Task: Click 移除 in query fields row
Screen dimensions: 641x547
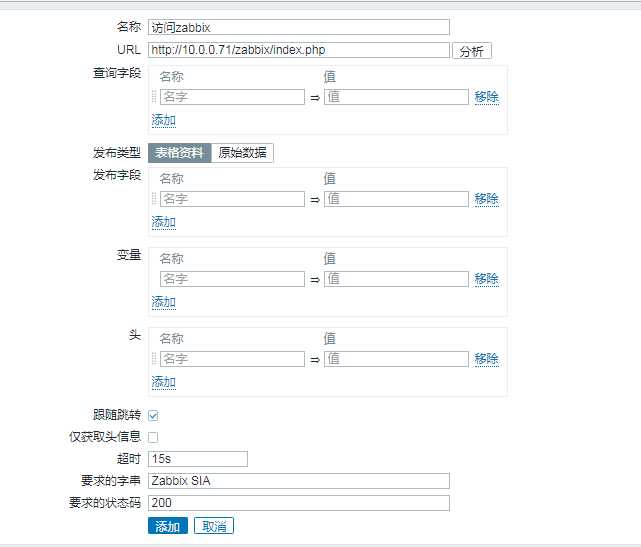Action: [486, 97]
